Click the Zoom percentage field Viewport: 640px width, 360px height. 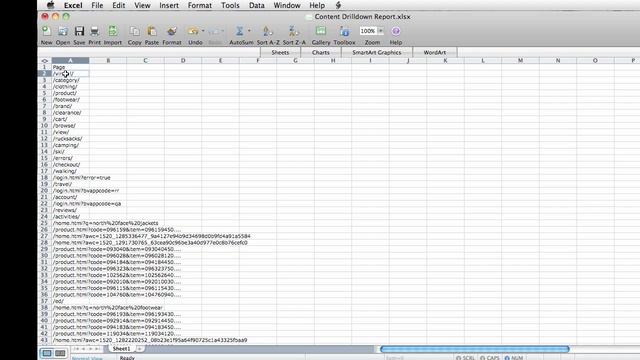pos(368,31)
